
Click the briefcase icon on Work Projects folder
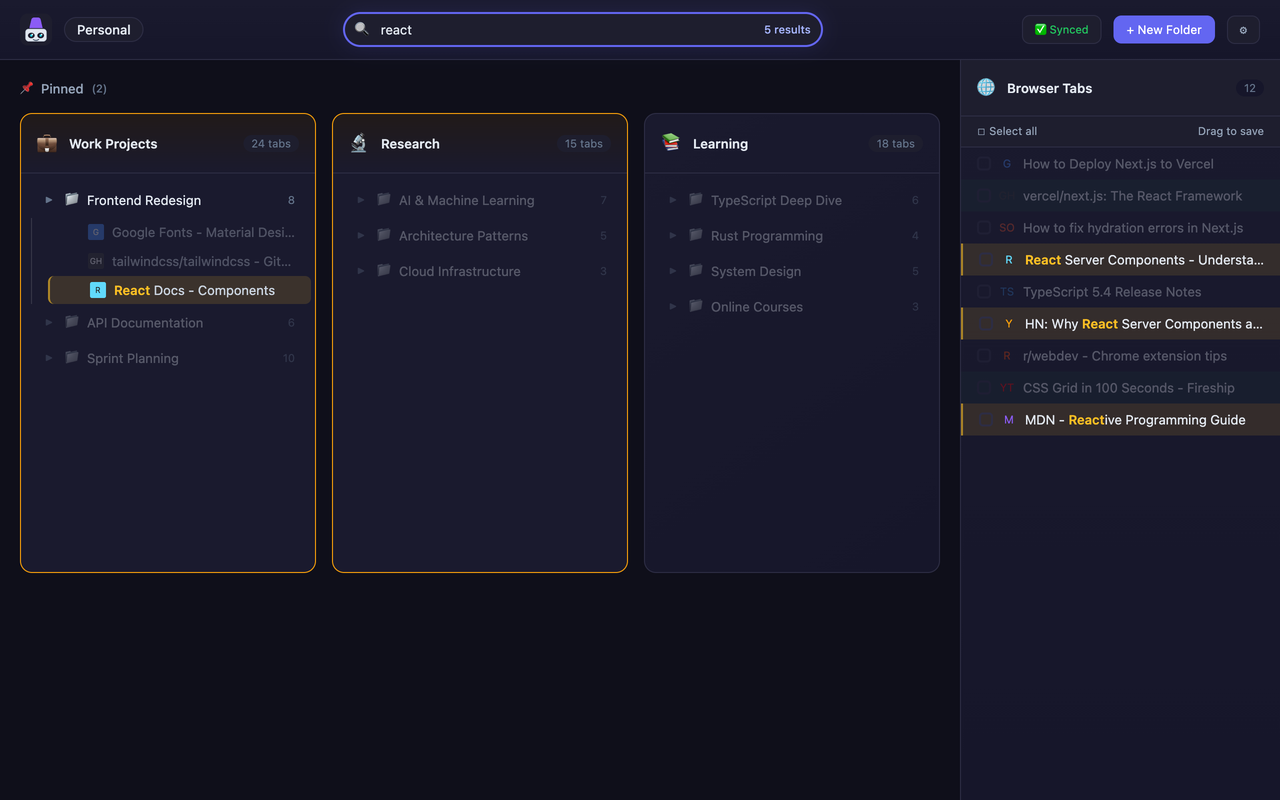pyautogui.click(x=47, y=143)
